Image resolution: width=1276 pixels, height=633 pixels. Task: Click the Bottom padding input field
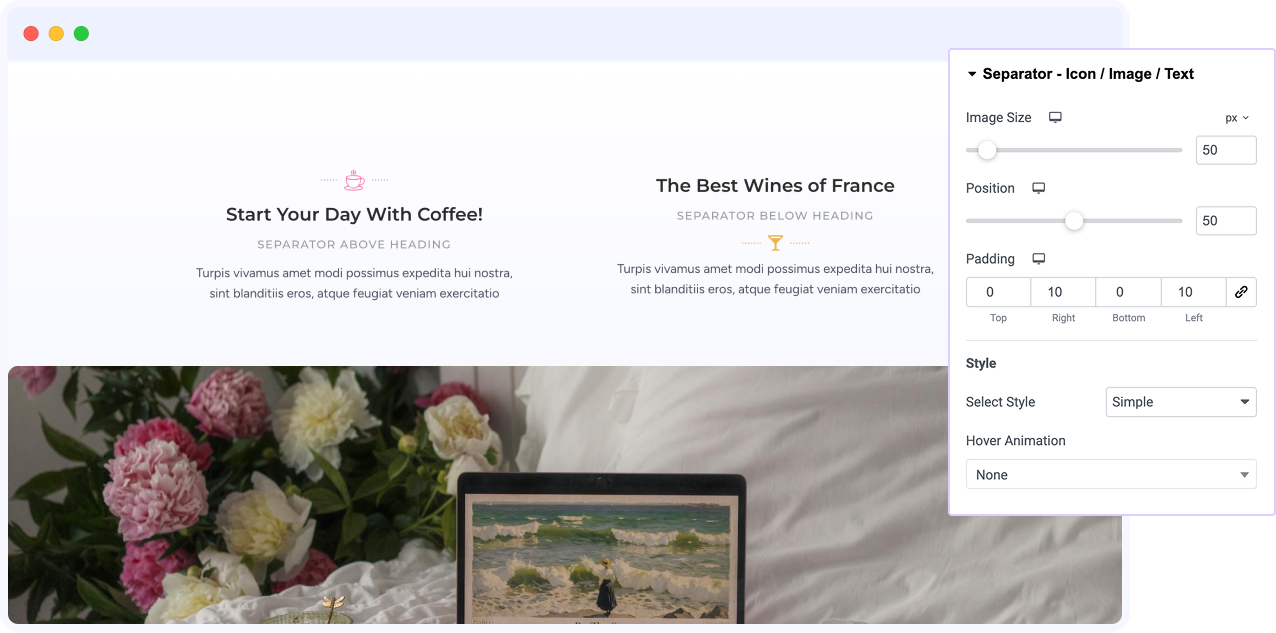point(1128,292)
